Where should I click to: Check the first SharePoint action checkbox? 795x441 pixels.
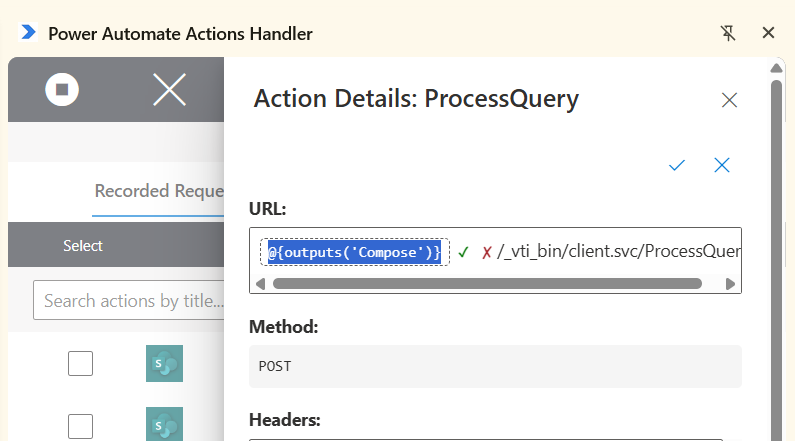click(81, 363)
